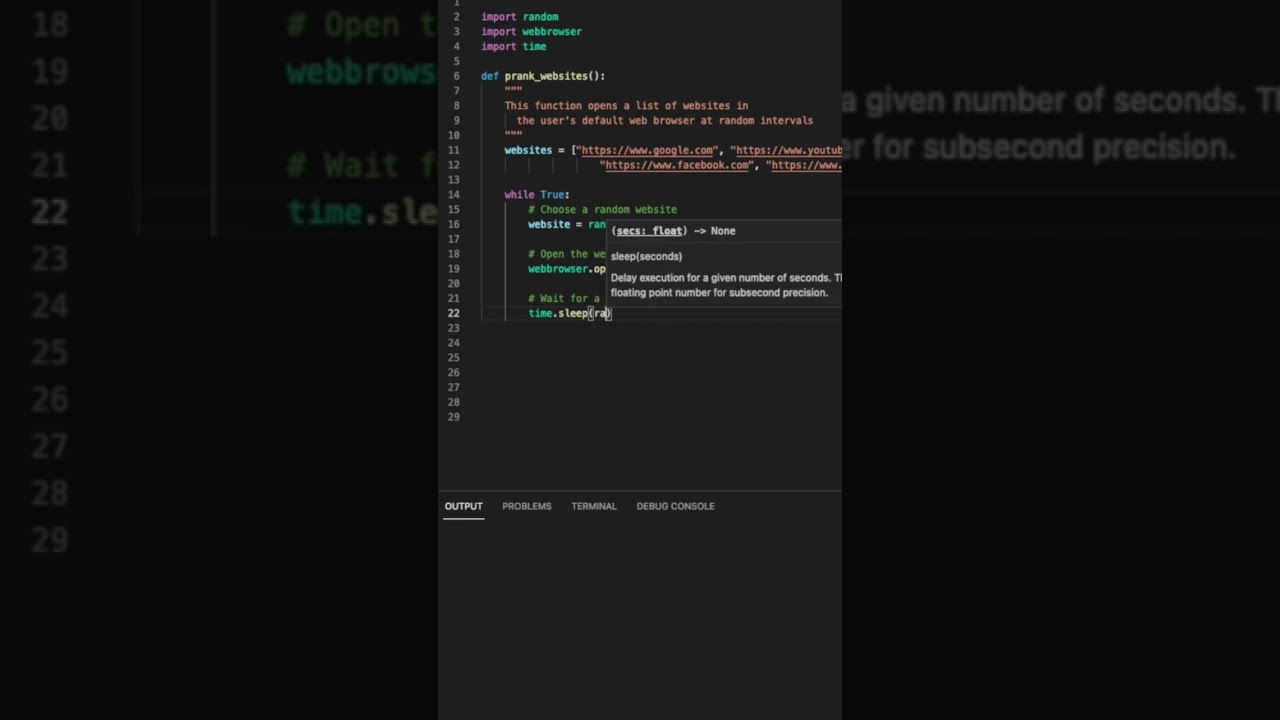Click tooltip signature '(secs: float) -> None'

click(673, 231)
